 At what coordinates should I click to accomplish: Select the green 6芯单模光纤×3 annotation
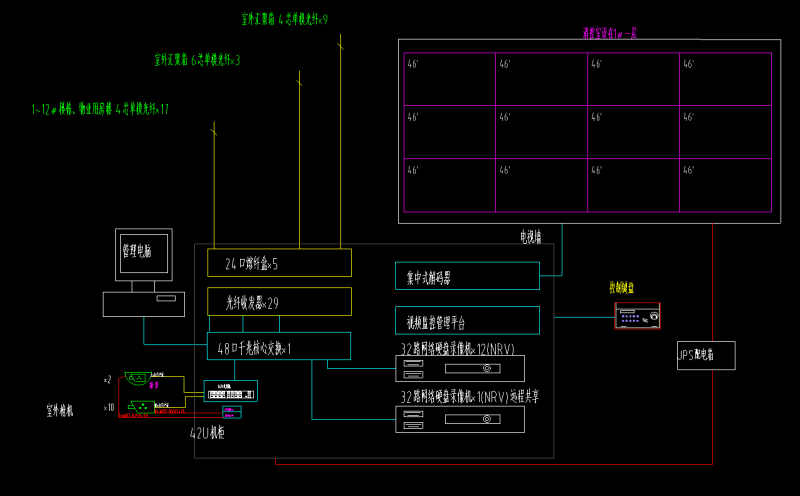pyautogui.click(x=197, y=61)
